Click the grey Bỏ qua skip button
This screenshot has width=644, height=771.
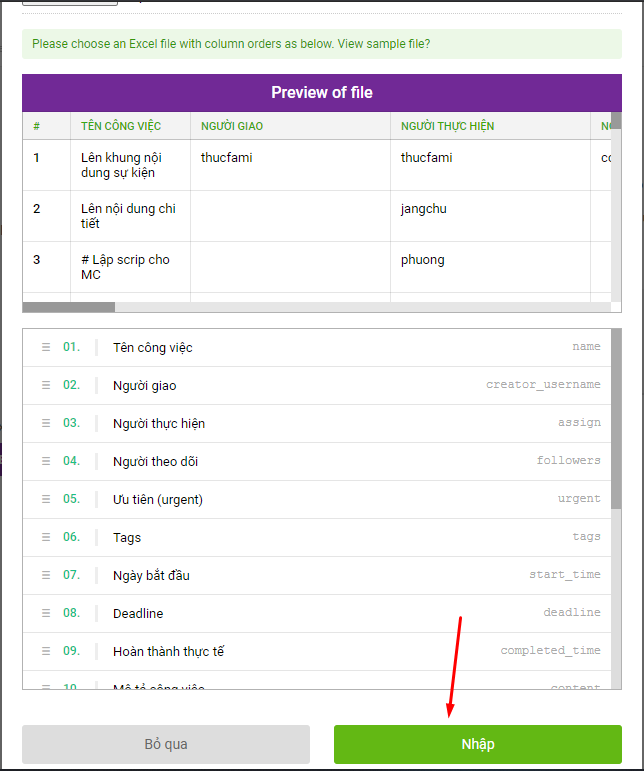click(x=166, y=744)
